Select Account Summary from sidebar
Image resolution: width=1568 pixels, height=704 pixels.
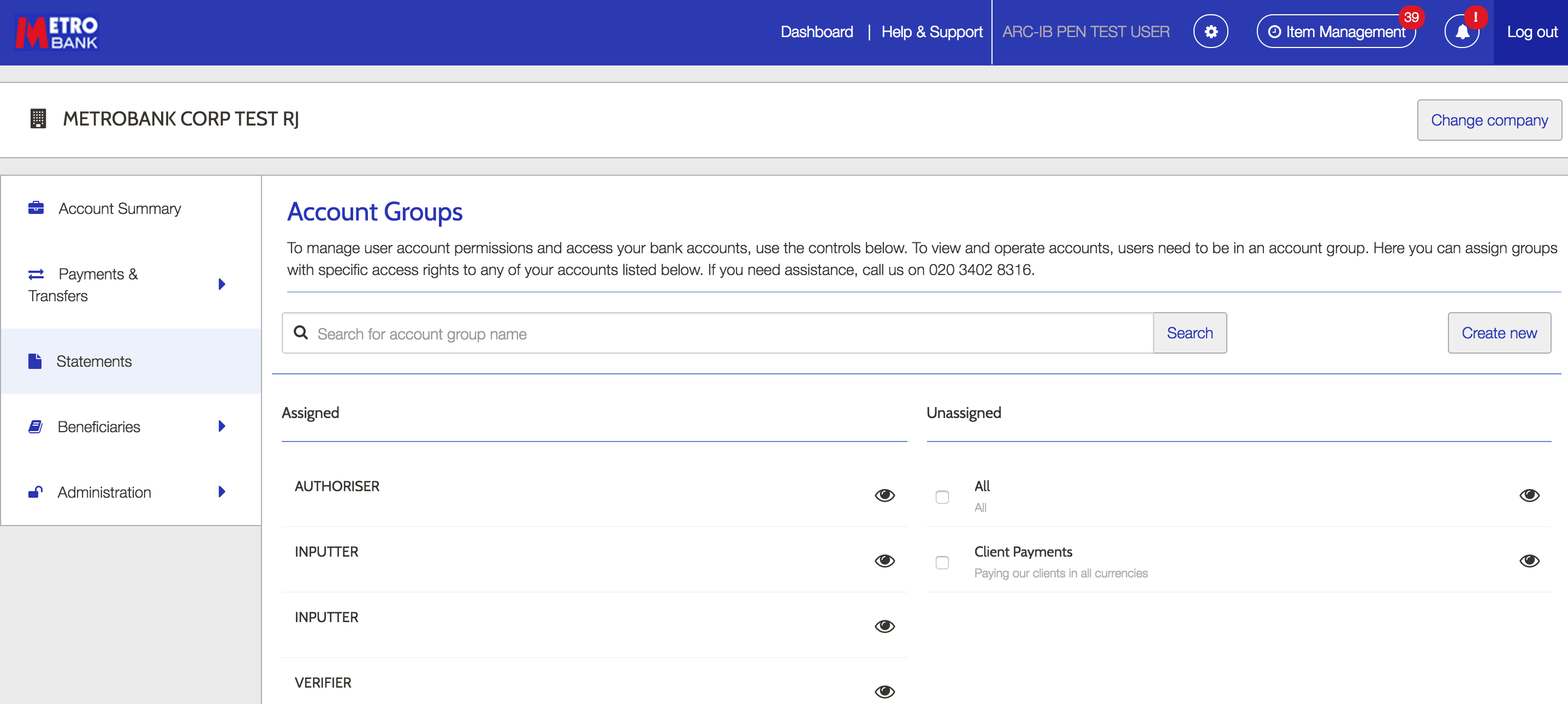click(x=120, y=208)
